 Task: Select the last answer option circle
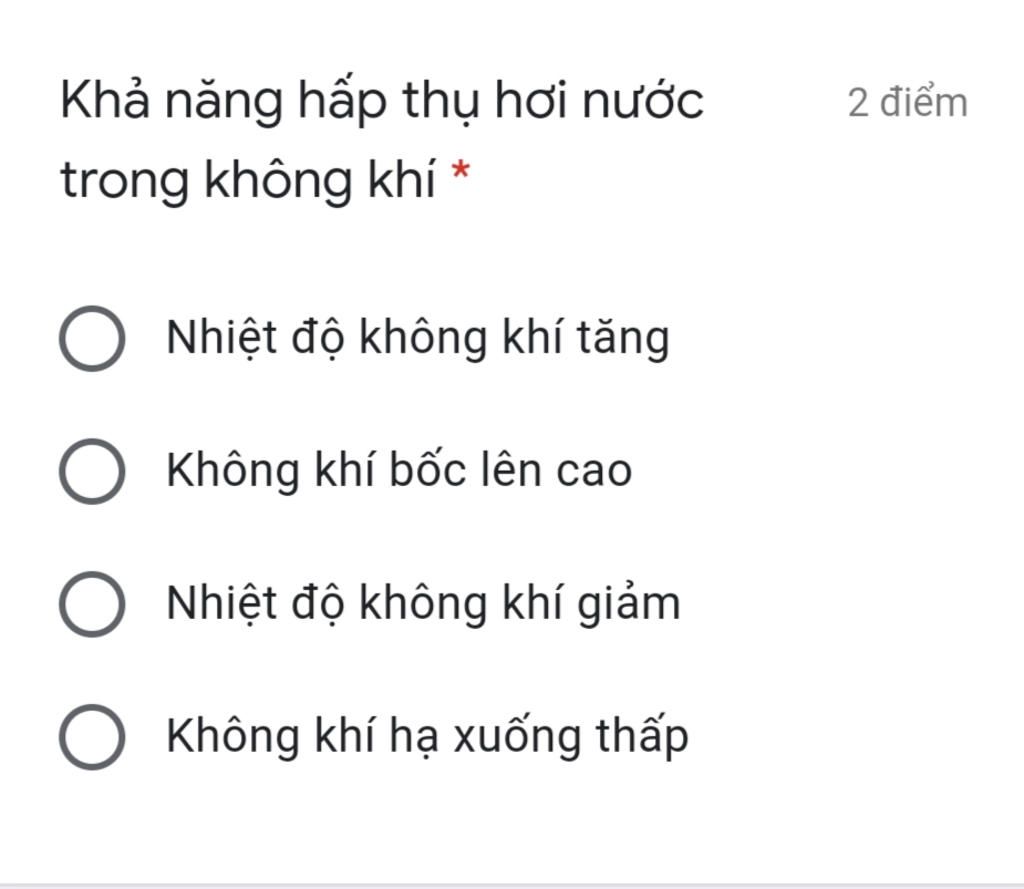click(92, 737)
